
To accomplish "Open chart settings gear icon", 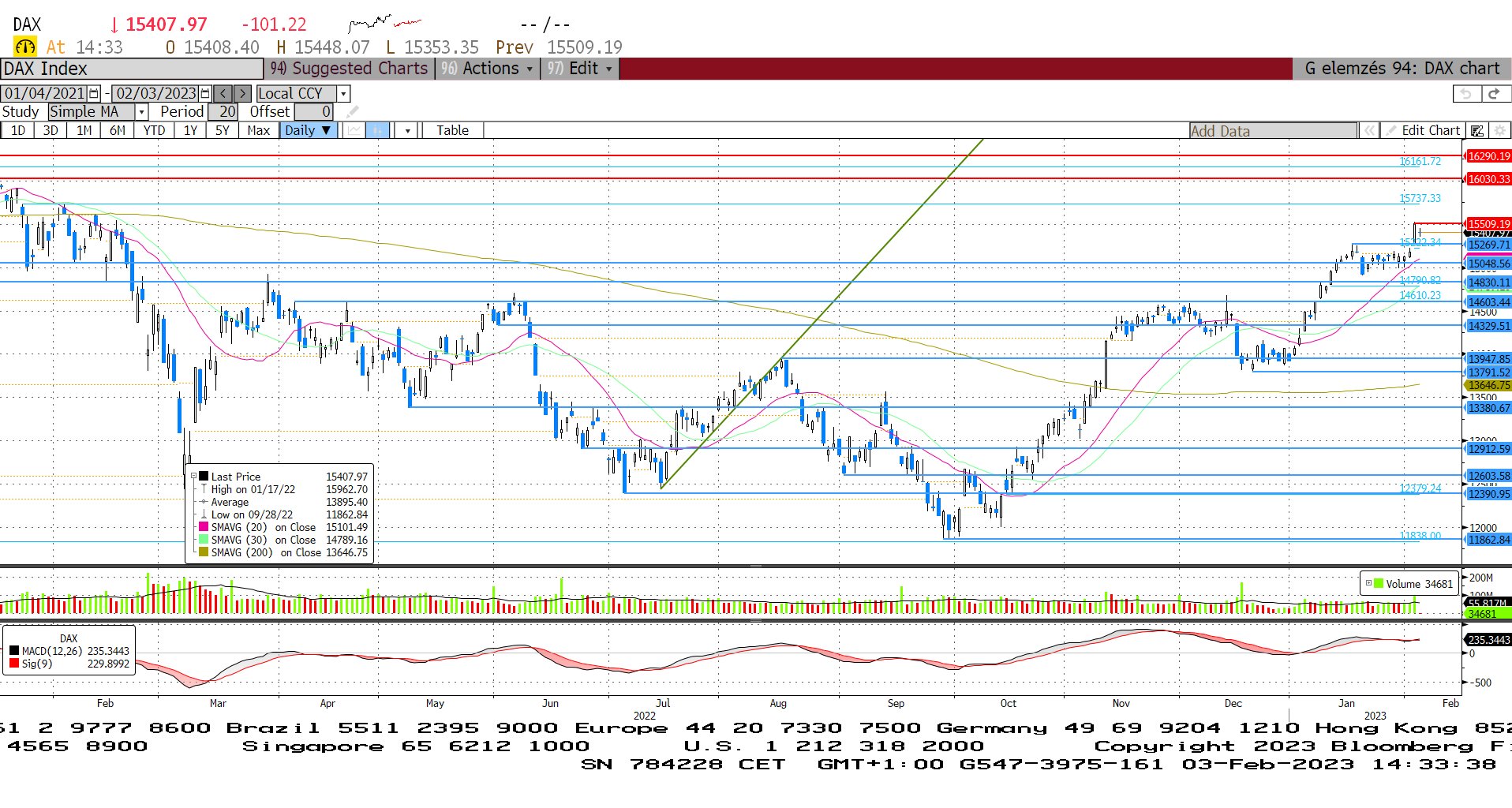I will pos(1499,130).
